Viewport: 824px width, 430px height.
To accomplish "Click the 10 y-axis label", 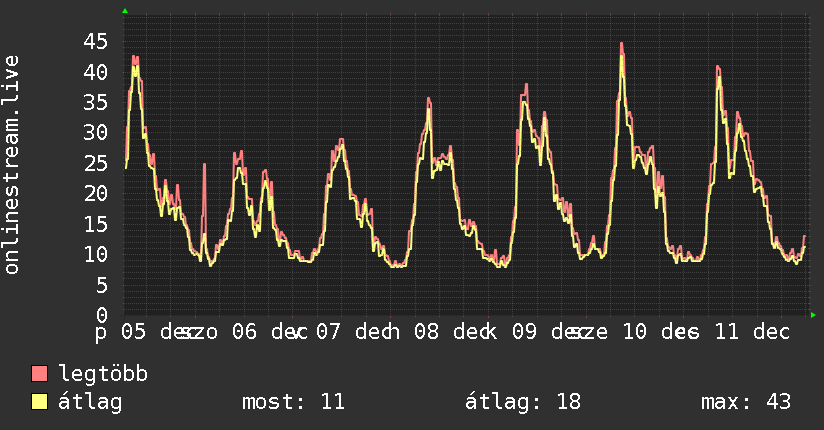I will pos(95,254).
